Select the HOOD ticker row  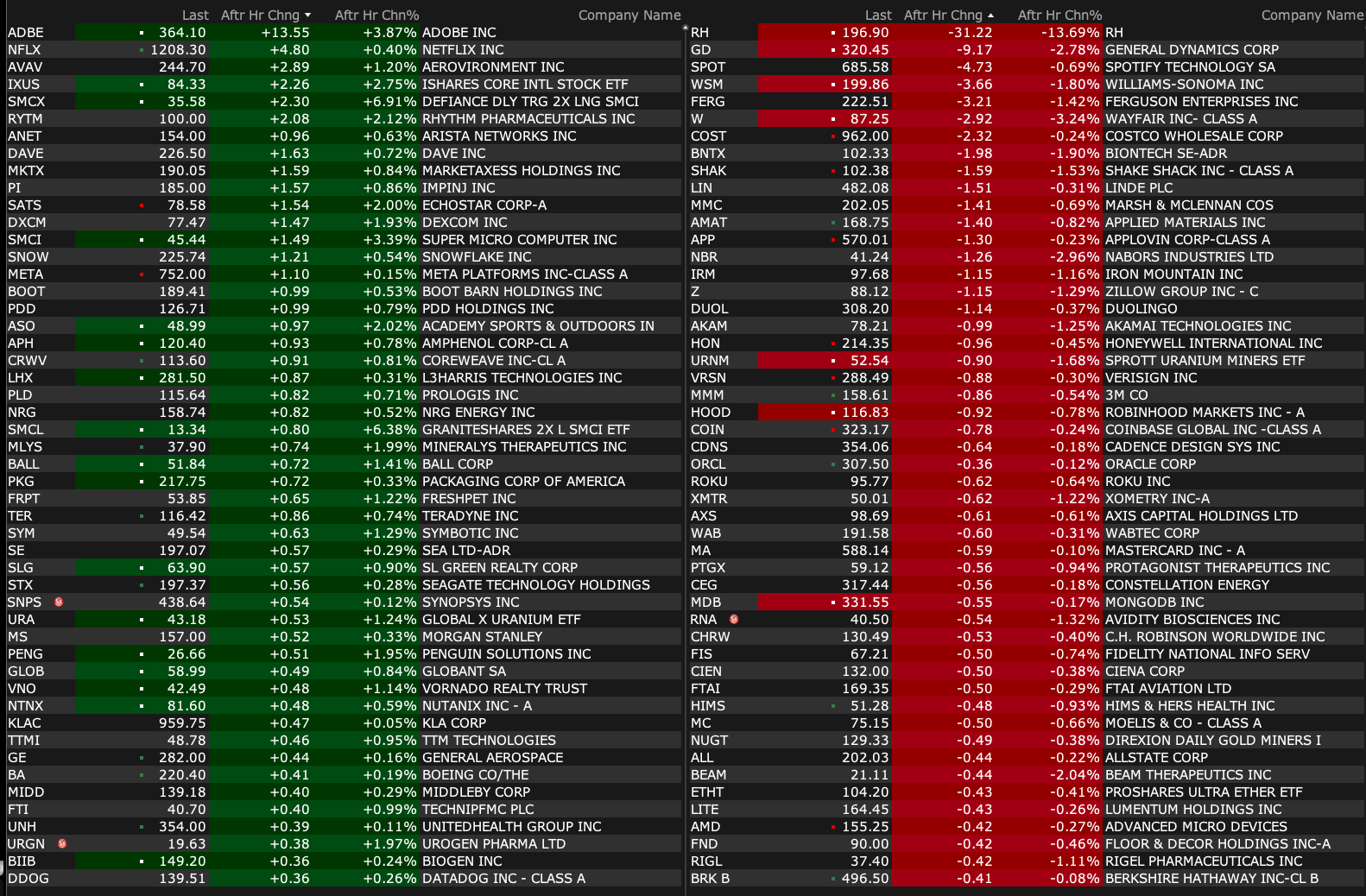pyautogui.click(x=711, y=413)
